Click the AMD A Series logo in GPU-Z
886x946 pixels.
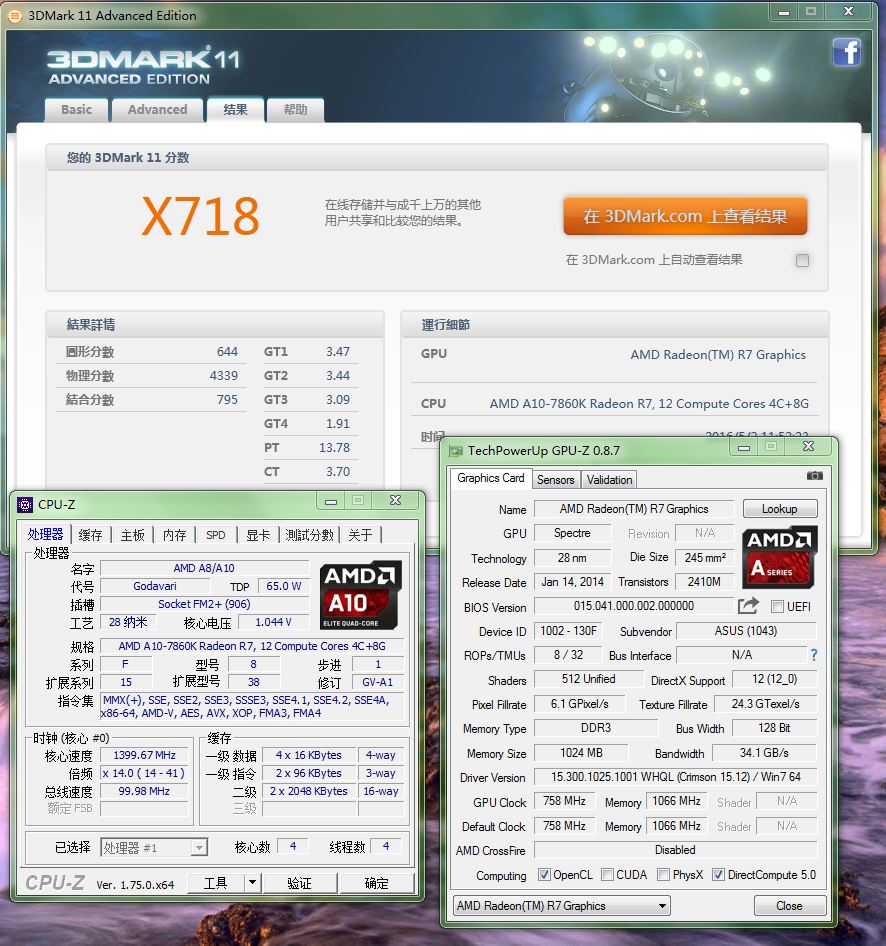click(779, 556)
